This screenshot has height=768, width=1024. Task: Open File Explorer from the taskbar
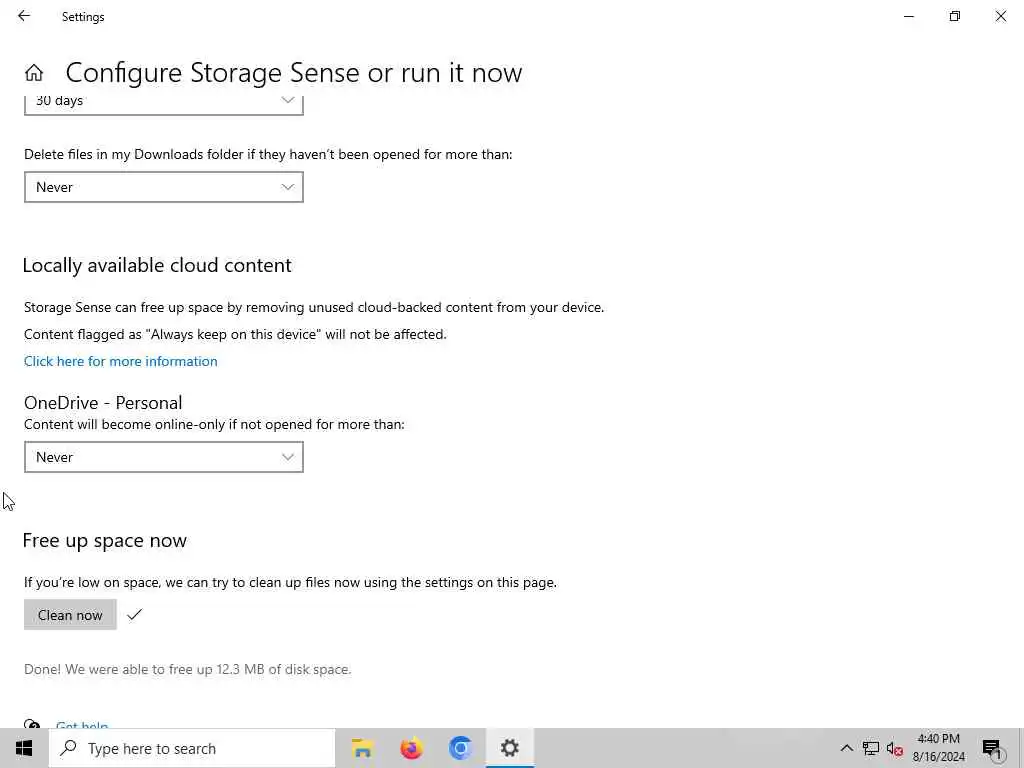tap(362, 748)
